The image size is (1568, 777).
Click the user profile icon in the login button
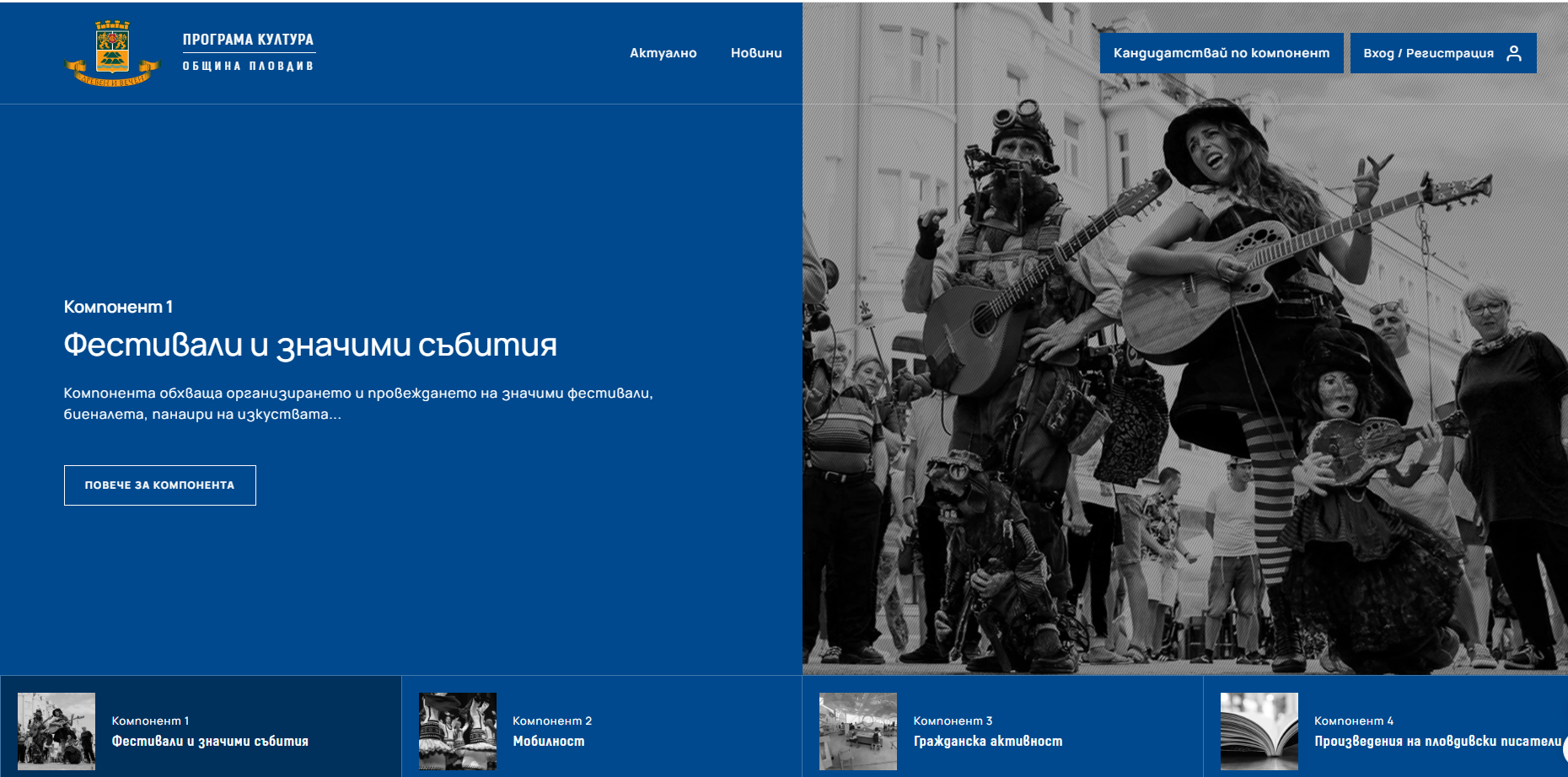(x=1514, y=53)
